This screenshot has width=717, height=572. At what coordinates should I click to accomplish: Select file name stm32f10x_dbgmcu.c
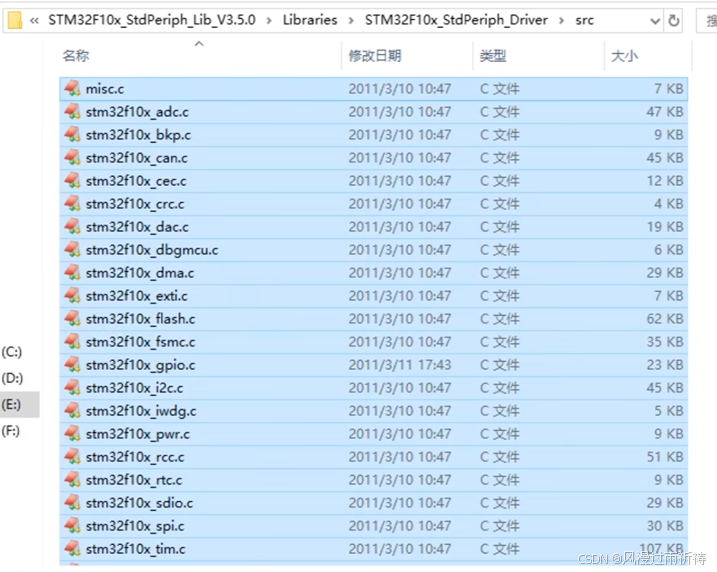[x=152, y=250]
